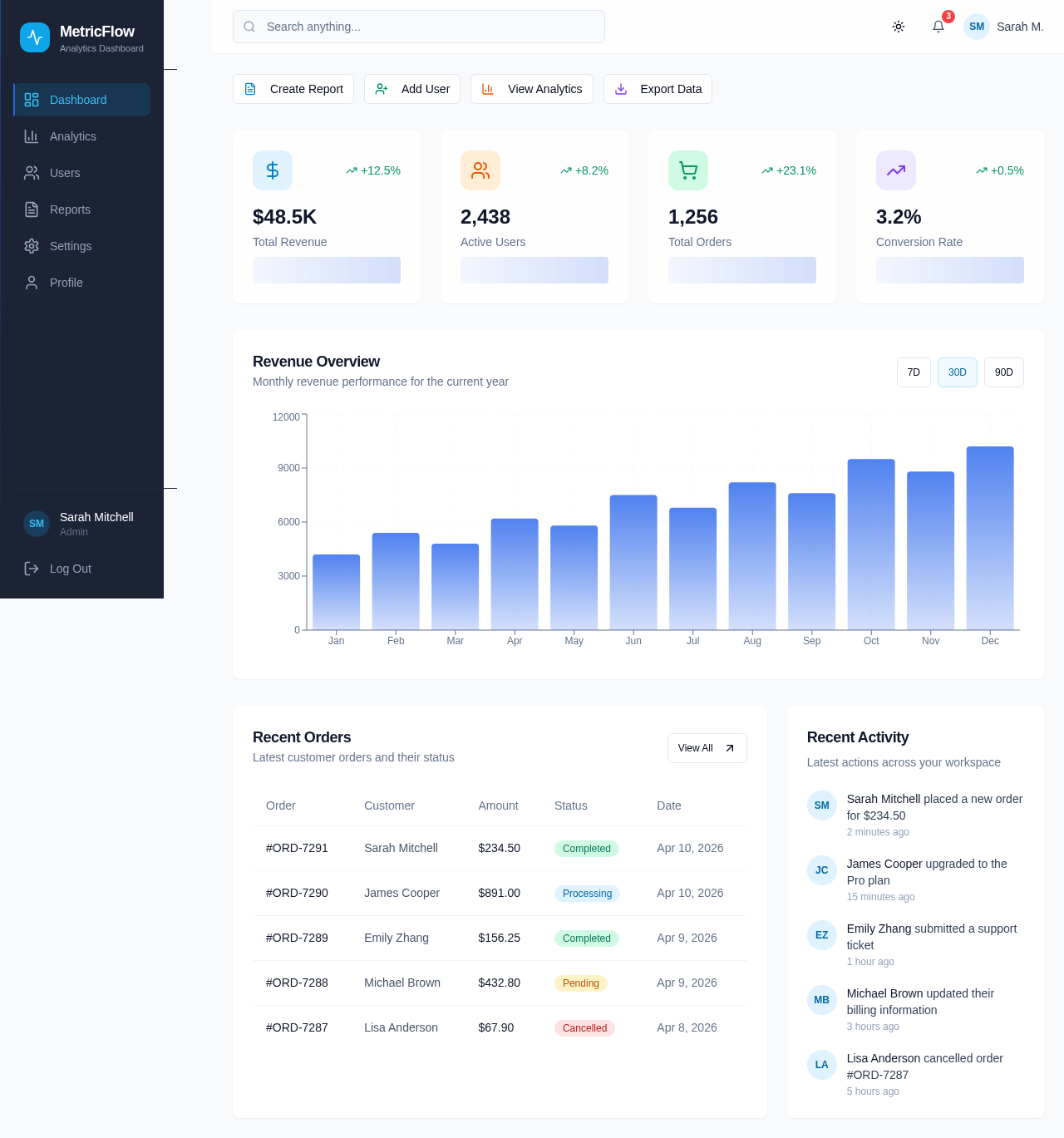1064x1138 pixels.
Task: Open the Sarah M. account menu
Action: (x=1004, y=27)
